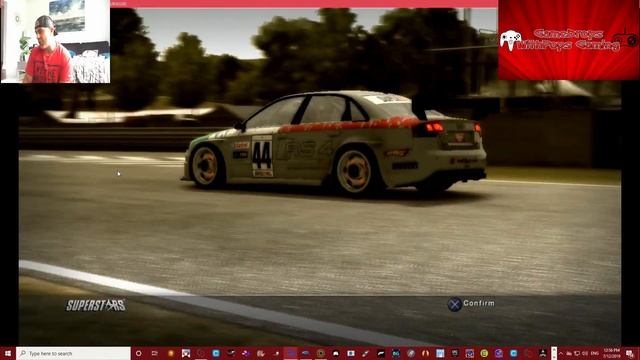
Task: Click the webcam feed thumbnail
Action: 56,42
